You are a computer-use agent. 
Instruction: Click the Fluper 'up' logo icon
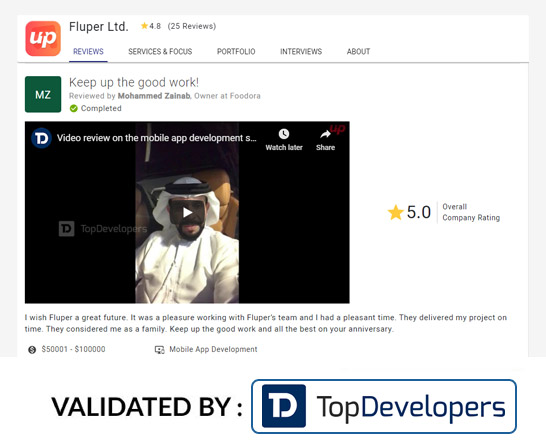(43, 39)
